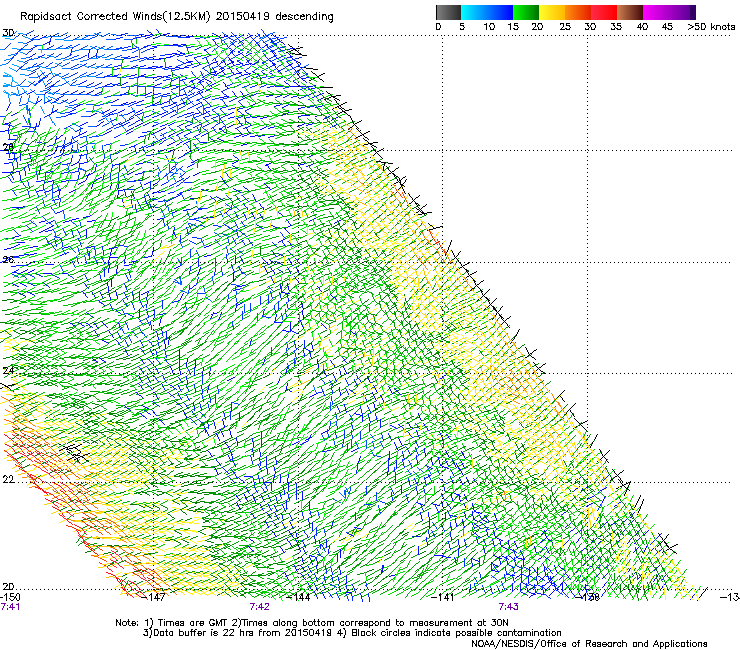Image resolution: width=740 pixels, height=650 pixels.
Task: Click the 'Data buffer is 22 hrs' note line
Action: coord(352,633)
